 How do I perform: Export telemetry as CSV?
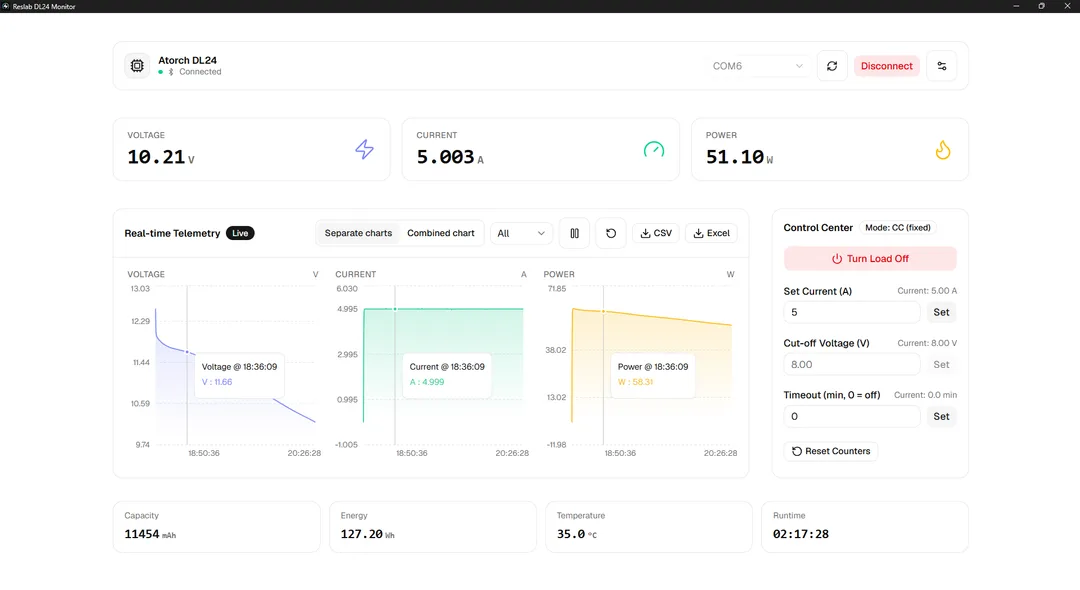click(656, 233)
